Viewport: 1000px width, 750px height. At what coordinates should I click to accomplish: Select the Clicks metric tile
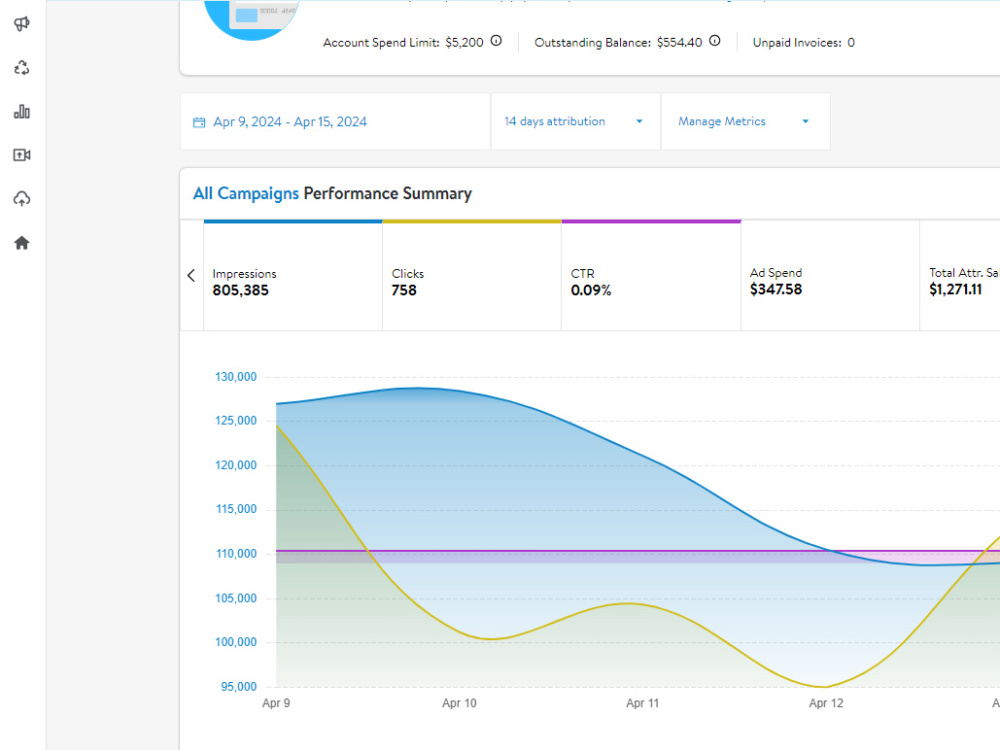coord(472,276)
